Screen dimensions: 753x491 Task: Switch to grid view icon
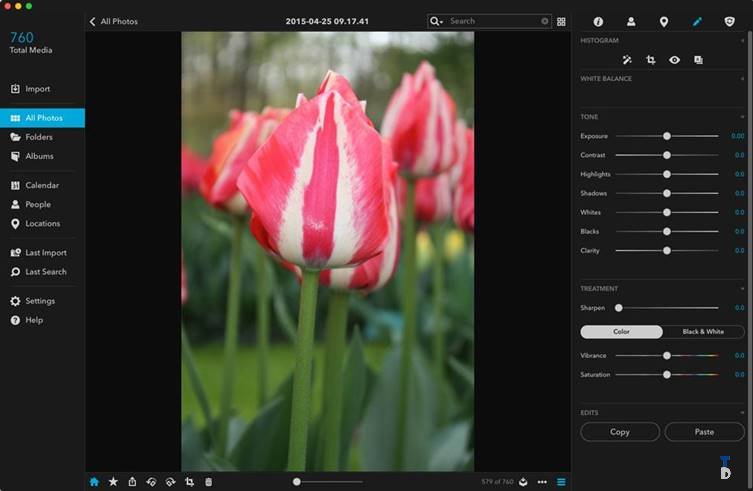pyautogui.click(x=561, y=21)
